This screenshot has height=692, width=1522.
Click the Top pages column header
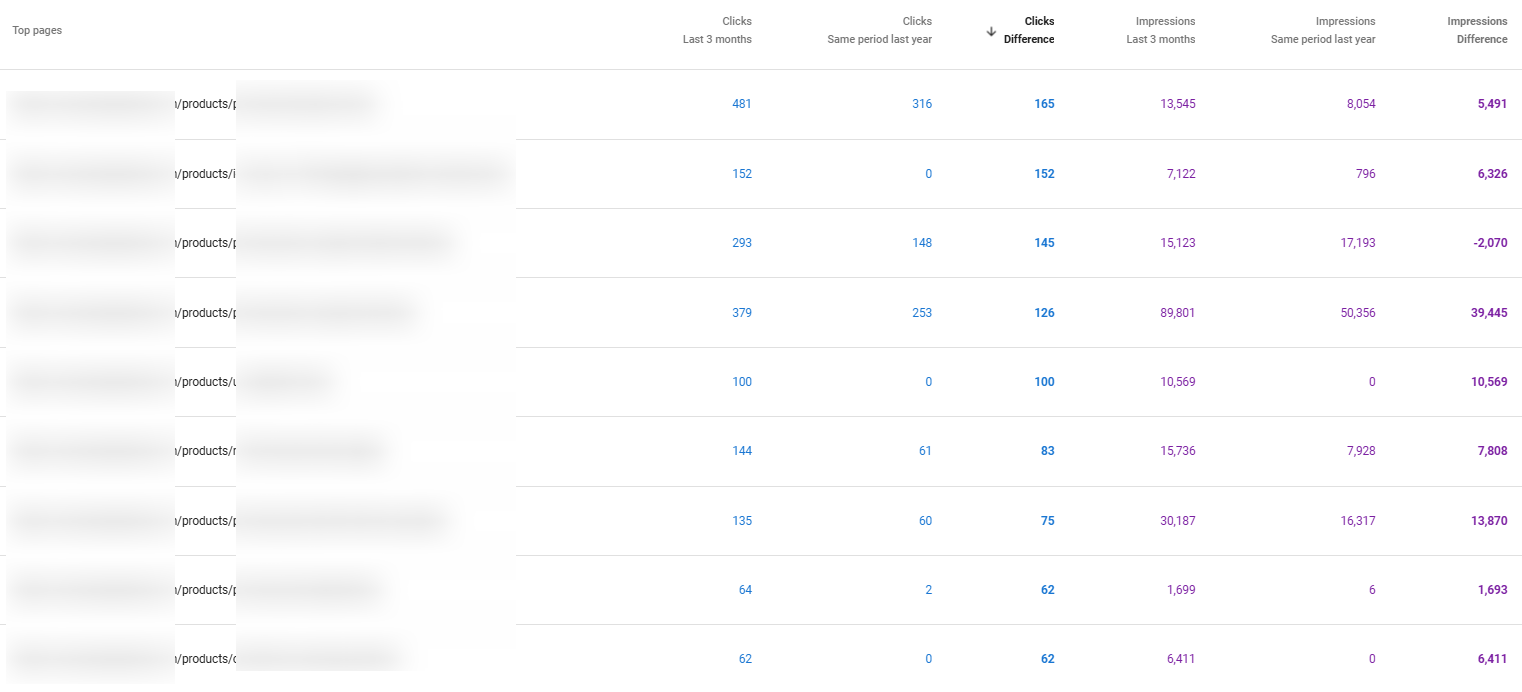(x=37, y=31)
